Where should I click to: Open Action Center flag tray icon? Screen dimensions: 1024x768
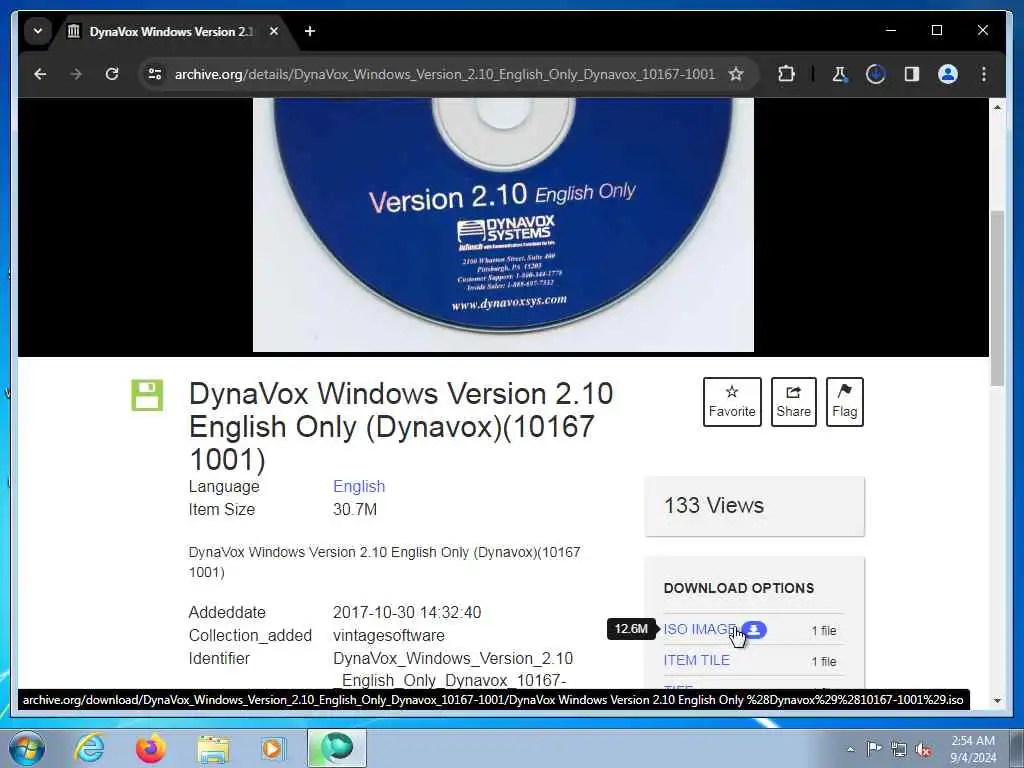click(873, 749)
